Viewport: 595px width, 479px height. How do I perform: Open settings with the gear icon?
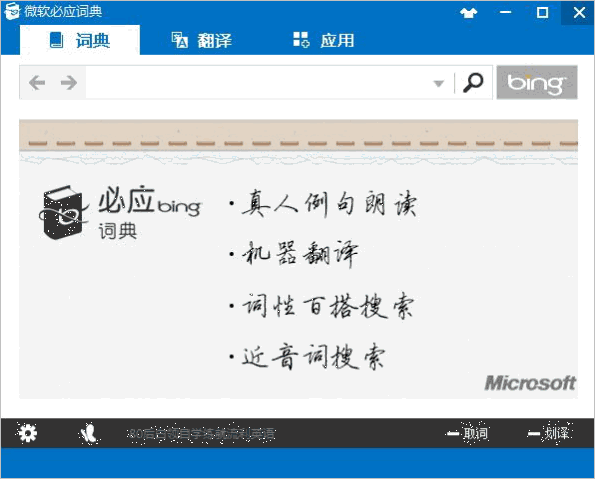(27, 433)
